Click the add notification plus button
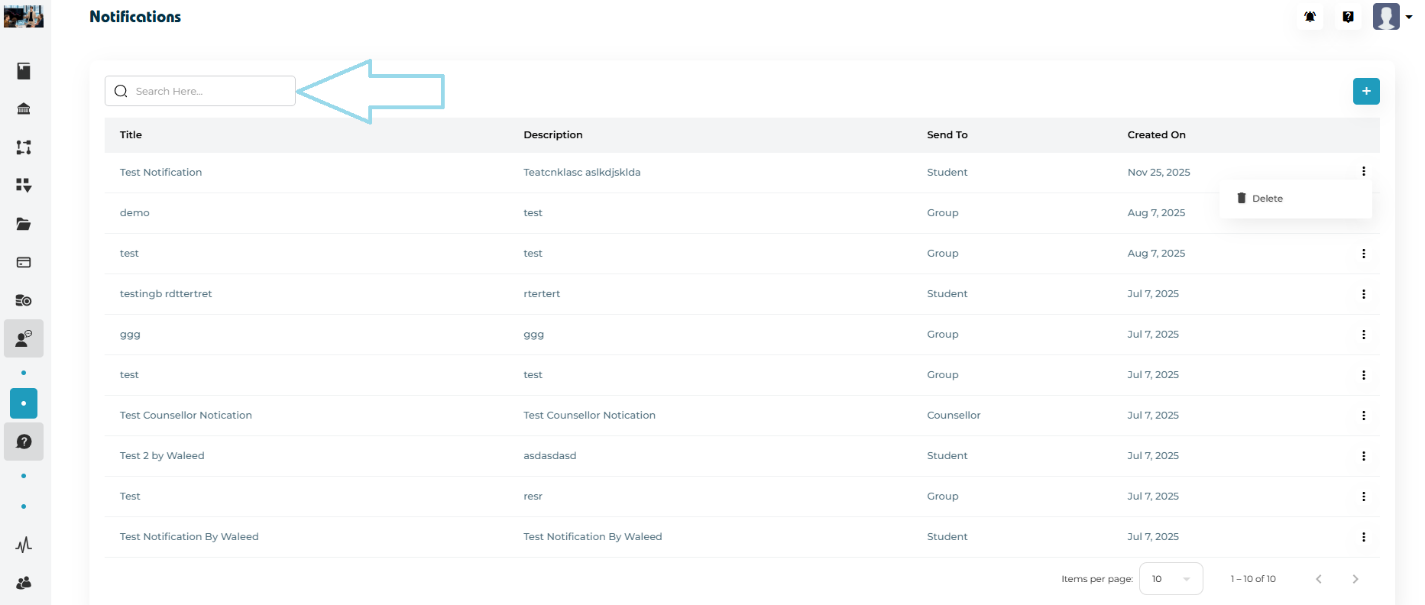Image resolution: width=1425 pixels, height=605 pixels. (1366, 91)
